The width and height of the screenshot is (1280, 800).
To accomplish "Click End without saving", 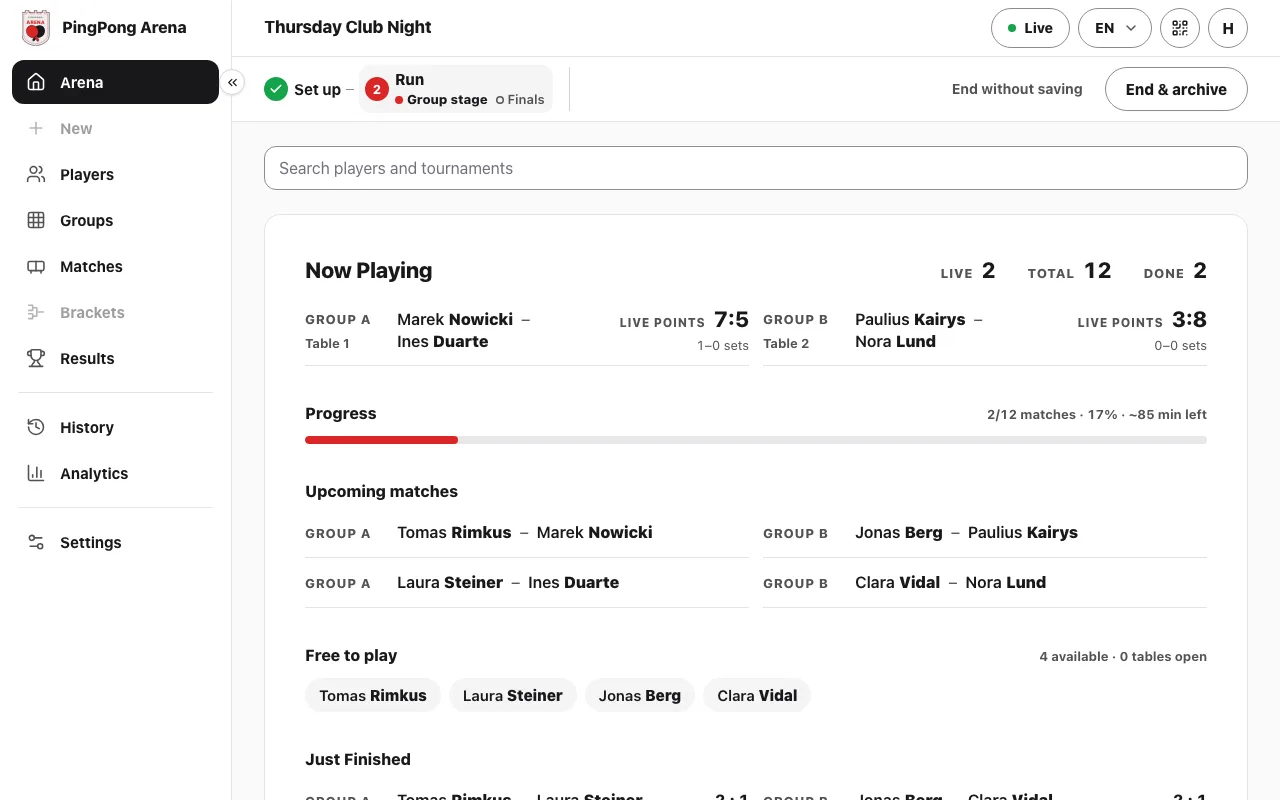I will (1017, 89).
